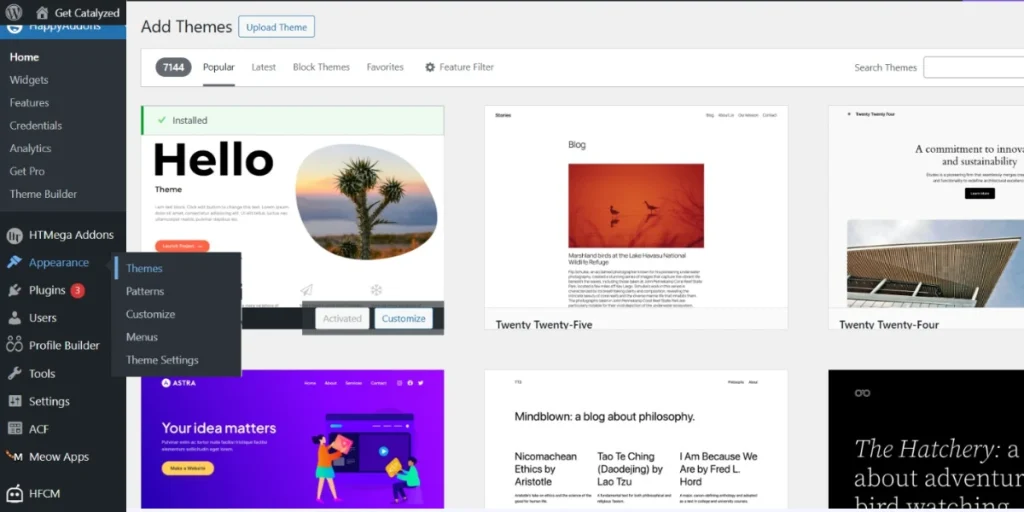This screenshot has width=1024, height=512.
Task: Switch to the Popular themes tab
Action: coord(219,67)
